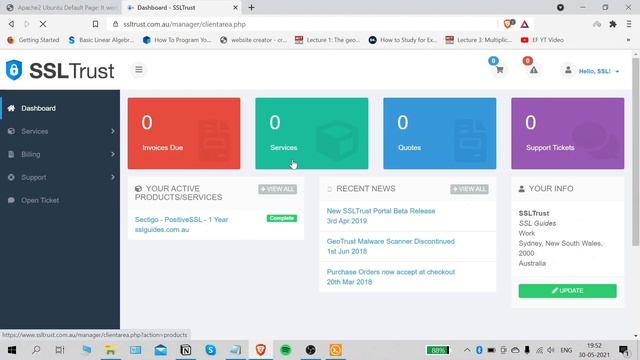Image resolution: width=640 pixels, height=360 pixels.
Task: Click the Services chevron arrow
Action: [113, 131]
